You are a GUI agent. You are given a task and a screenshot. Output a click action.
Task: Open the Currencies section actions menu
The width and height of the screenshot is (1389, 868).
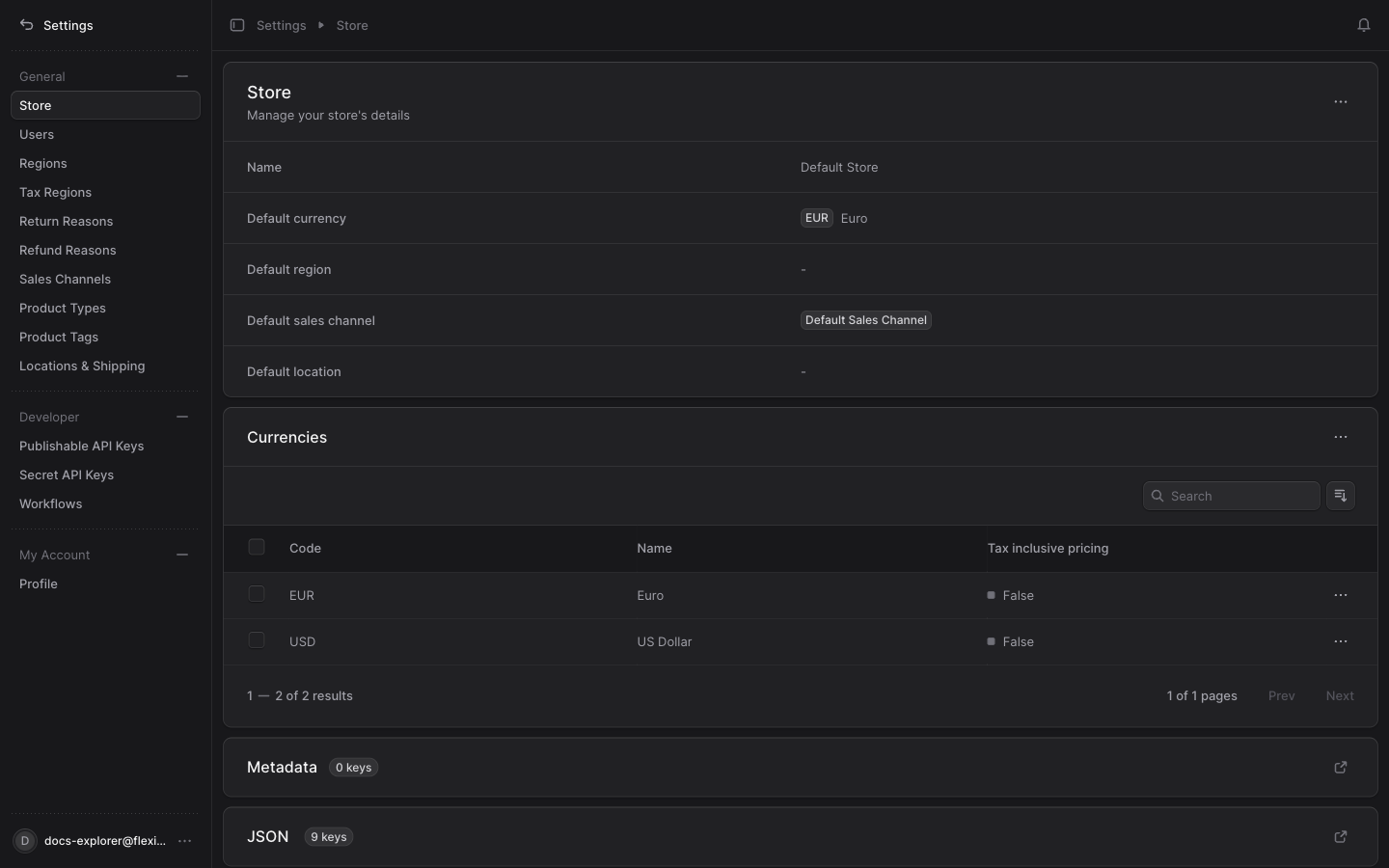(1341, 438)
